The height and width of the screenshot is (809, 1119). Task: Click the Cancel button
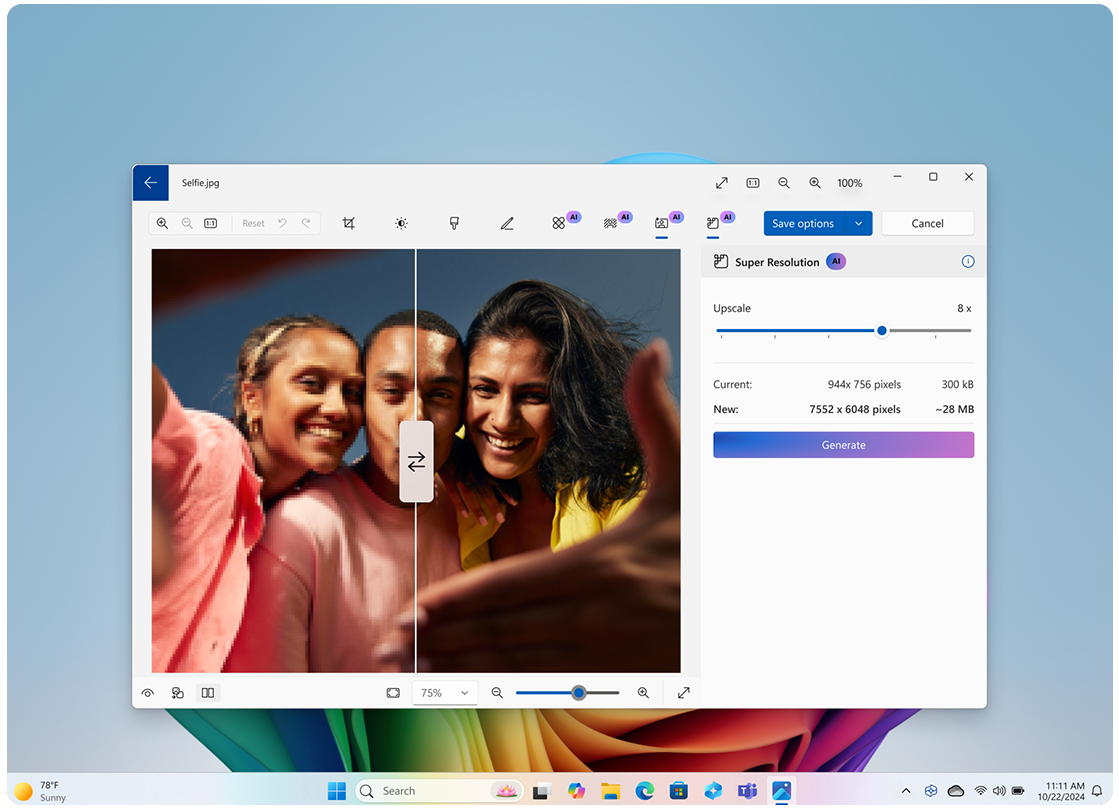(x=927, y=224)
